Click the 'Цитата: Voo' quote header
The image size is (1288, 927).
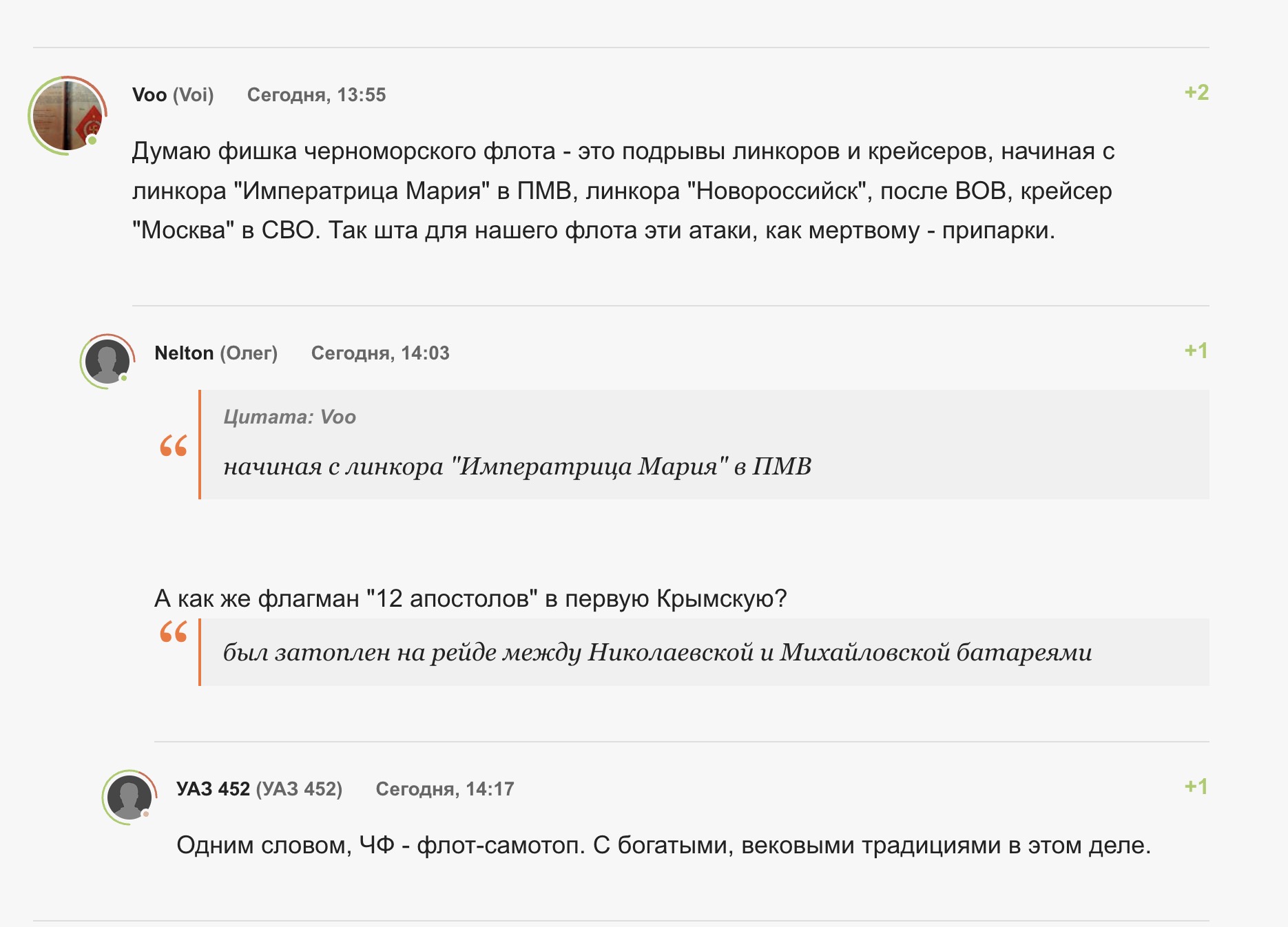point(289,417)
